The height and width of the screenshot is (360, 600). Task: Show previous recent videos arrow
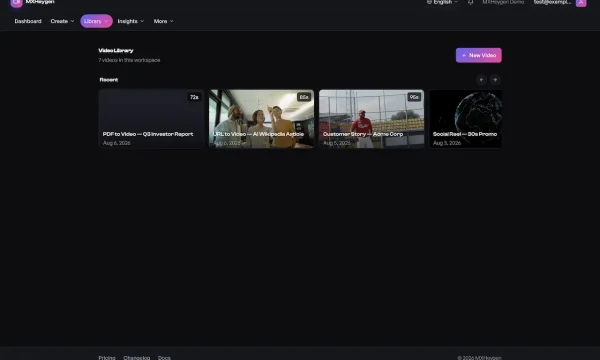click(481, 80)
